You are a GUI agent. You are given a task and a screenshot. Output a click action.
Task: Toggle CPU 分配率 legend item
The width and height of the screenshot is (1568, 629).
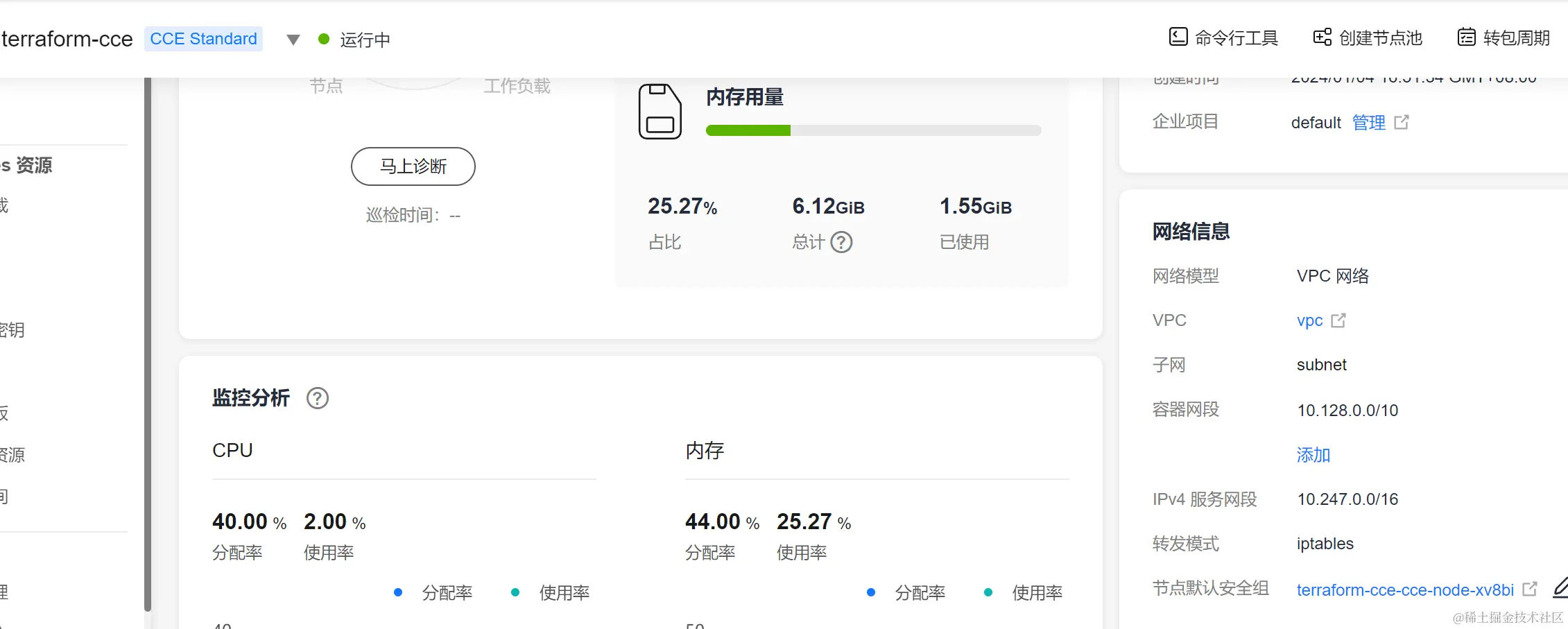433,593
